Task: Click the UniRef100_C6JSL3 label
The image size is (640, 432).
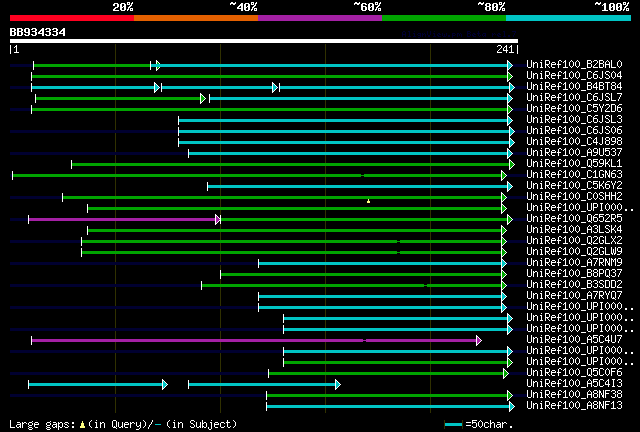Action: point(574,120)
